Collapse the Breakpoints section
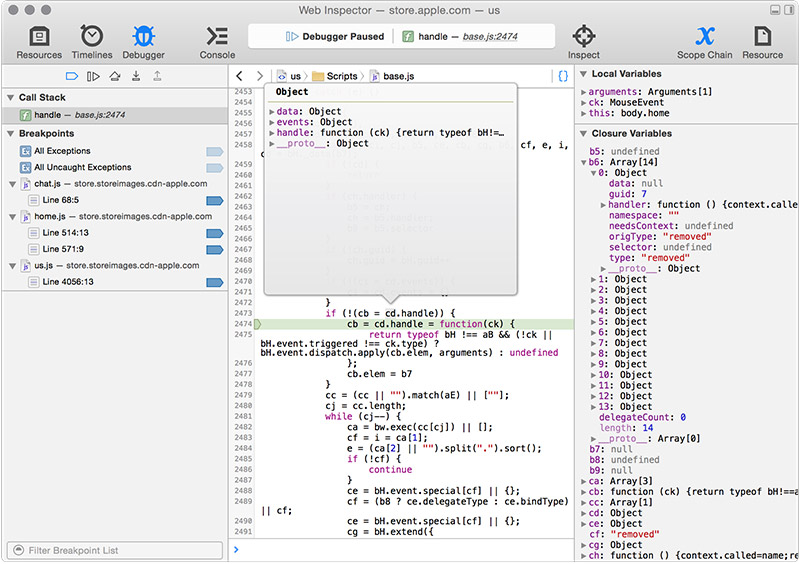The width and height of the screenshot is (800, 564). [x=10, y=134]
